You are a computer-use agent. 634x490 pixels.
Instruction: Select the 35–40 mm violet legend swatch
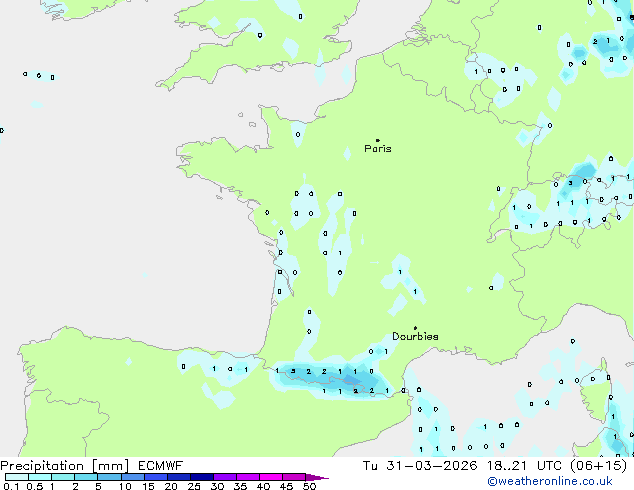pos(247,477)
